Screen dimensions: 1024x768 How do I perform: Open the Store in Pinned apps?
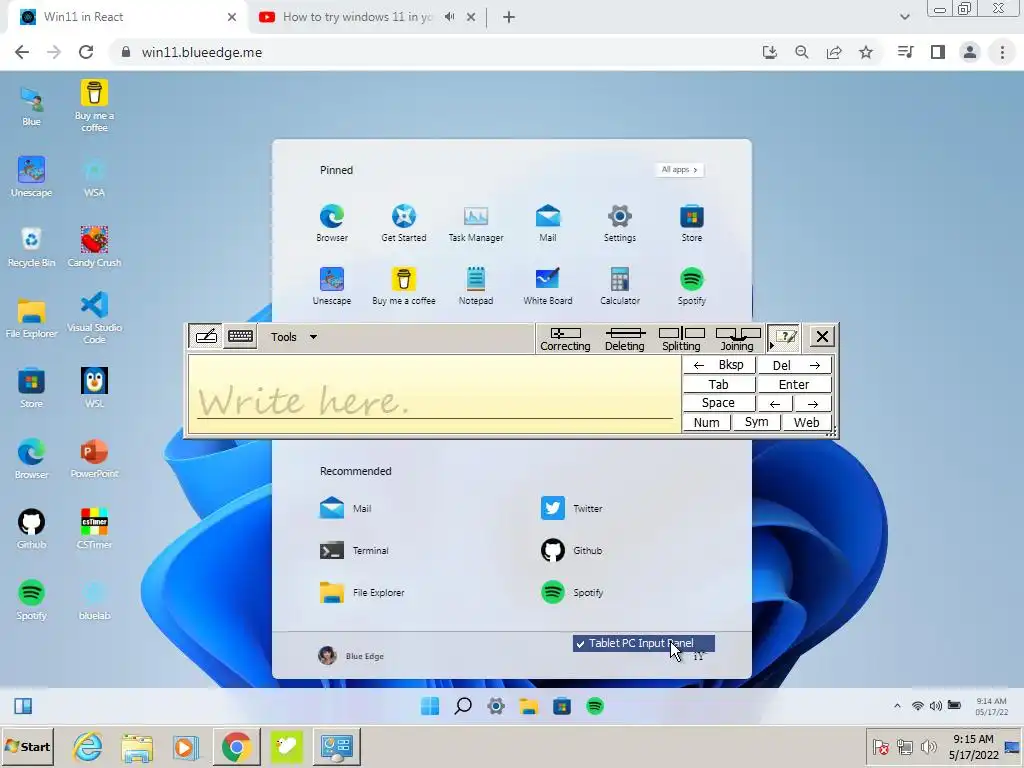click(692, 223)
